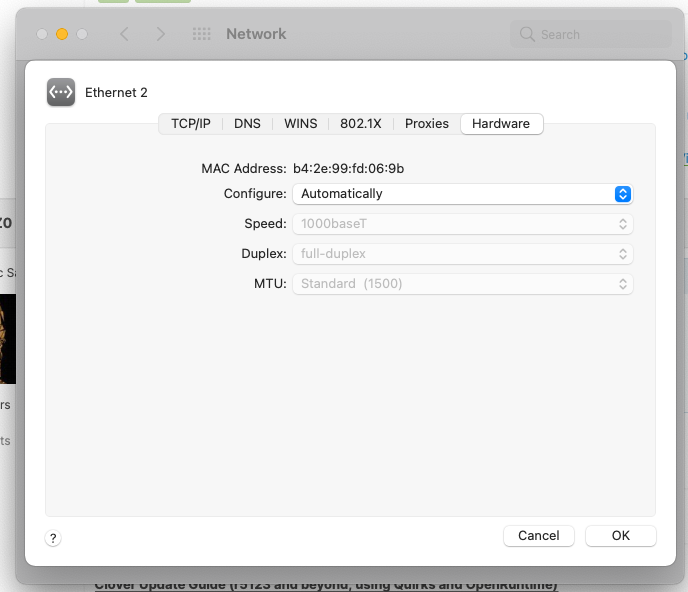Screen dimensions: 688x592
Task: Click the yellow minimize window button
Action: pos(62,34)
